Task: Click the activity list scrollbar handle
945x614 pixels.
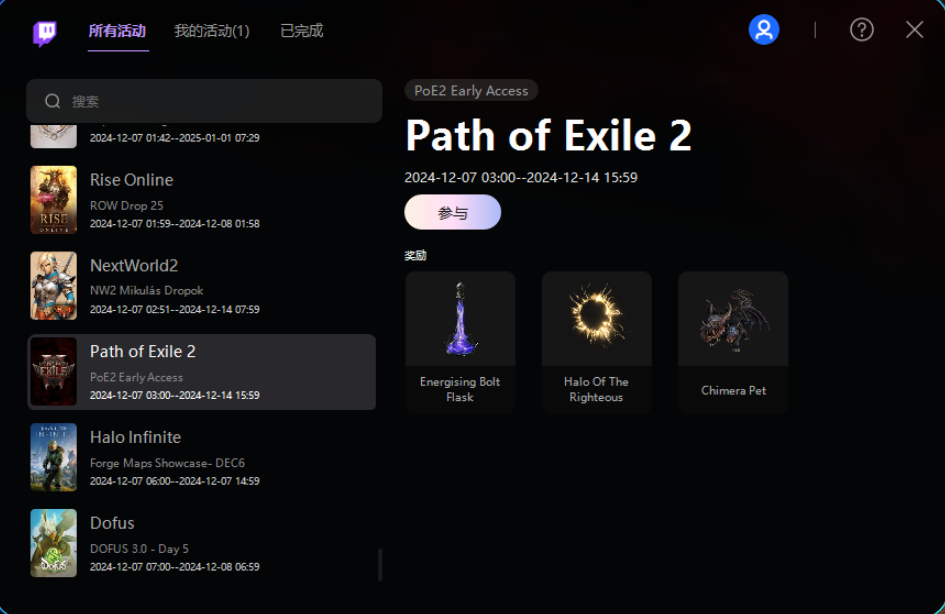Action: point(380,565)
